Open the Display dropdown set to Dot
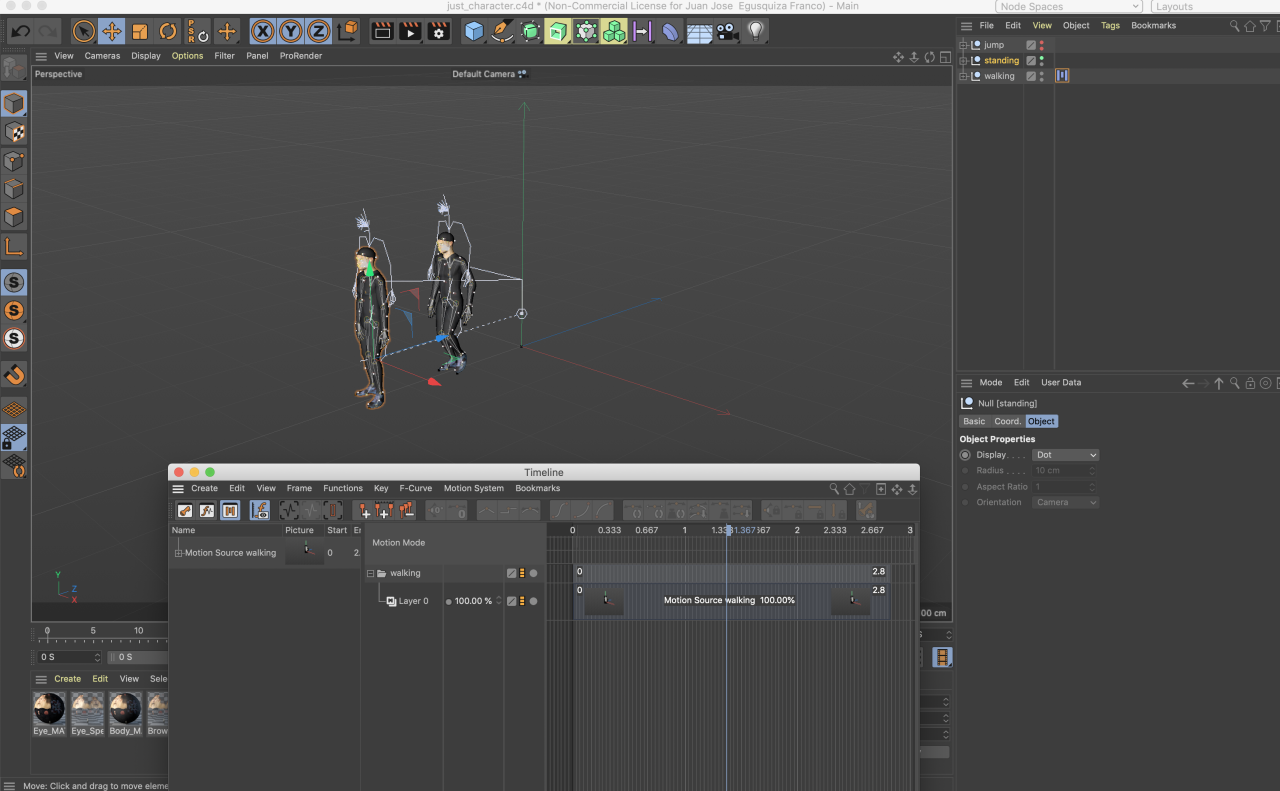This screenshot has width=1280, height=791. tap(1065, 455)
